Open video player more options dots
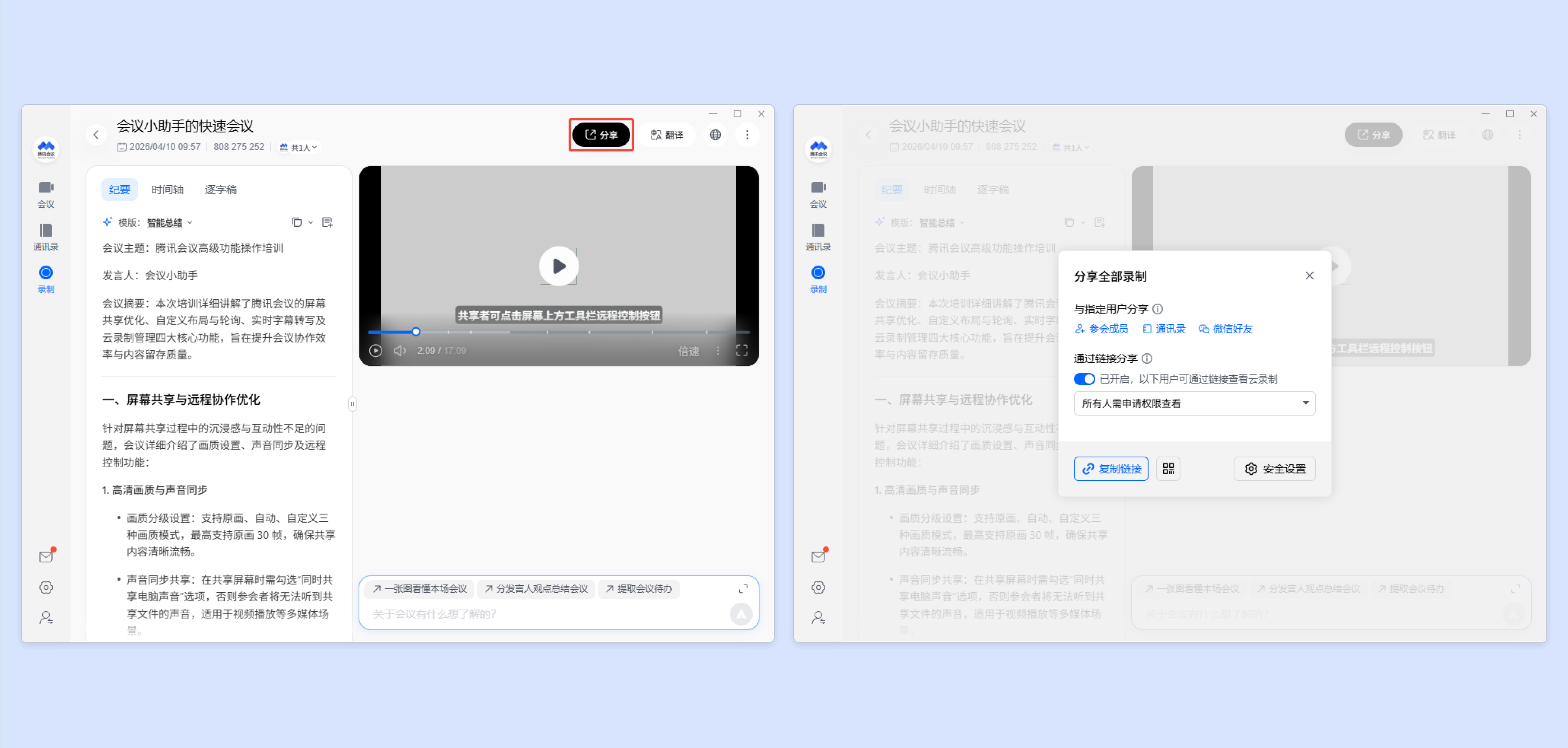Viewport: 1568px width, 748px height. 718,350
